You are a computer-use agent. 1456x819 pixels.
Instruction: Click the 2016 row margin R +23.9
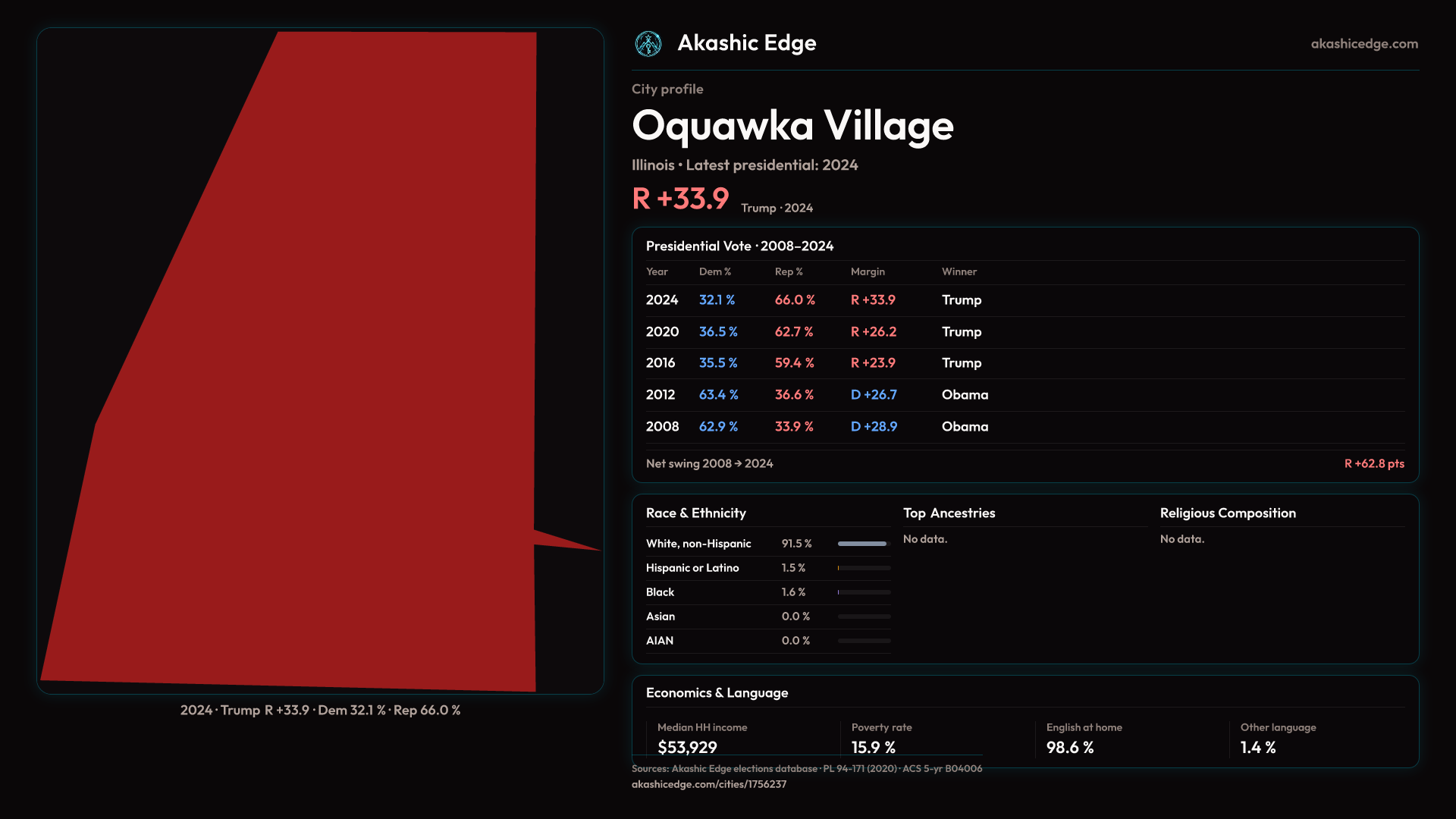pos(873,363)
